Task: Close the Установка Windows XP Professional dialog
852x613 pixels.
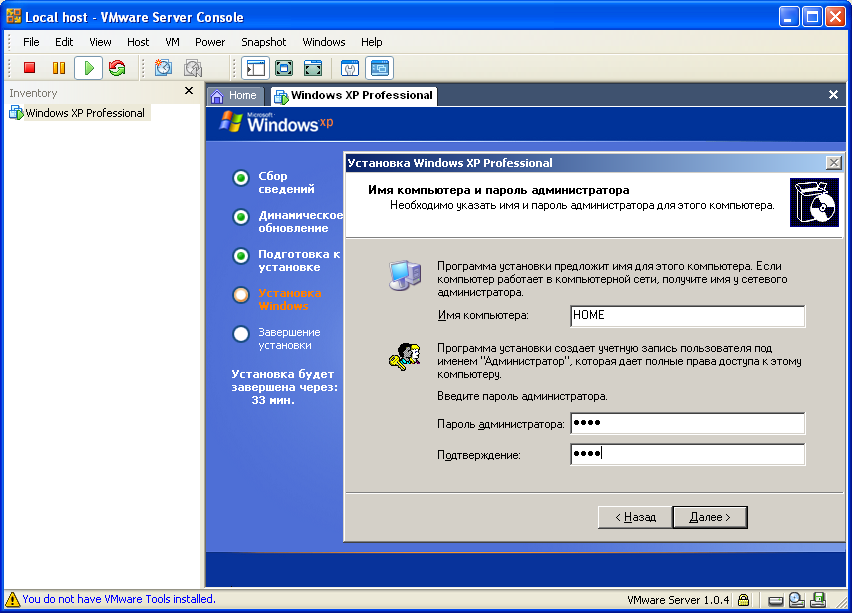Action: [834, 162]
